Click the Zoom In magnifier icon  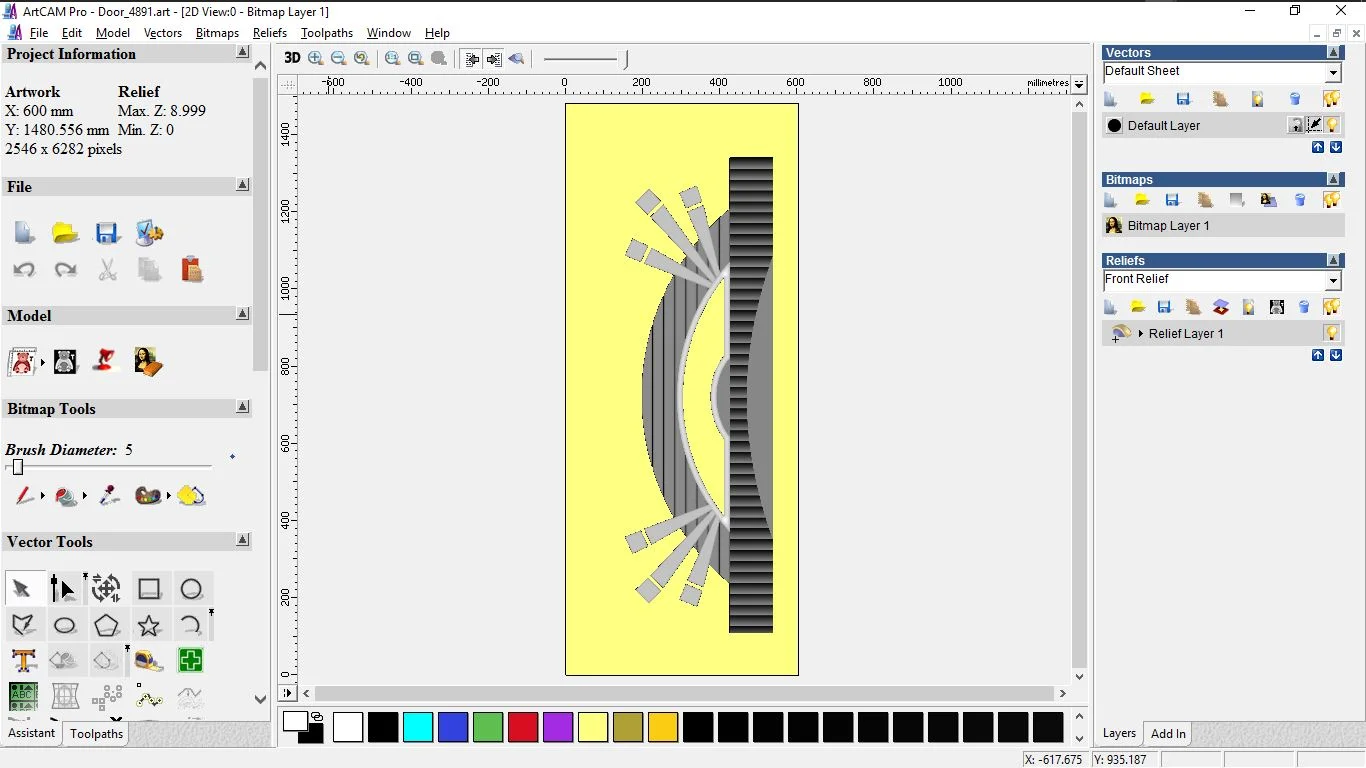[316, 59]
